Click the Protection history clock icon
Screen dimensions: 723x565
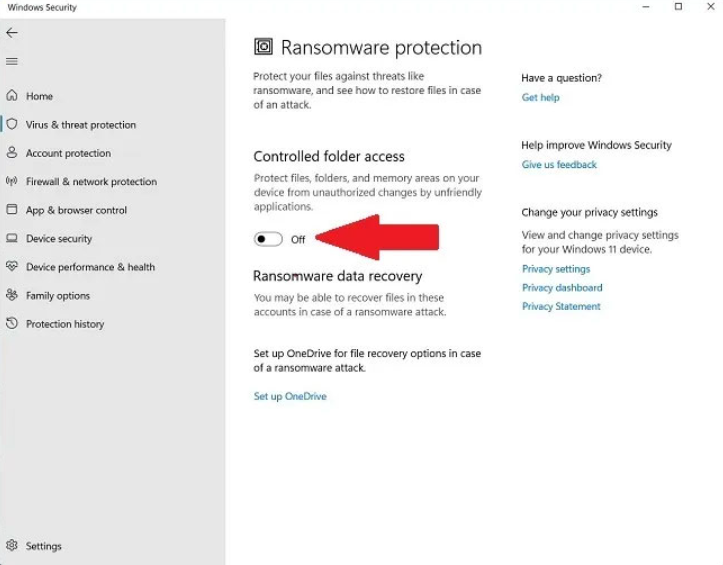click(x=12, y=324)
